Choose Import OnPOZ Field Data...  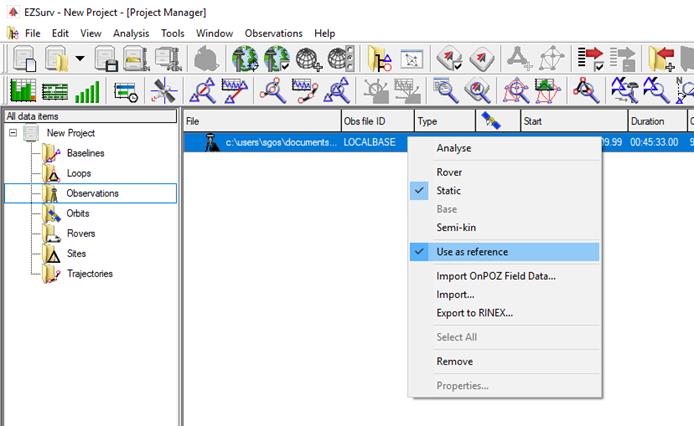[505, 276]
